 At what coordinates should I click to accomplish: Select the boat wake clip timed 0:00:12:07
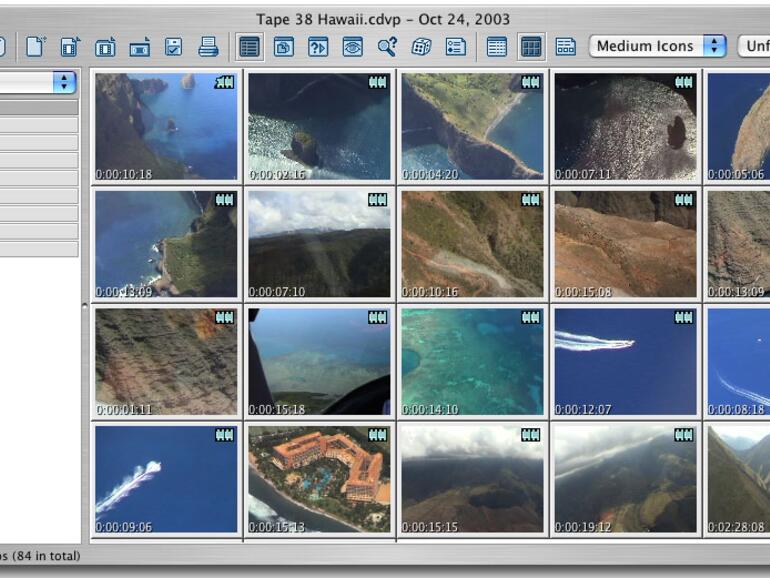626,362
